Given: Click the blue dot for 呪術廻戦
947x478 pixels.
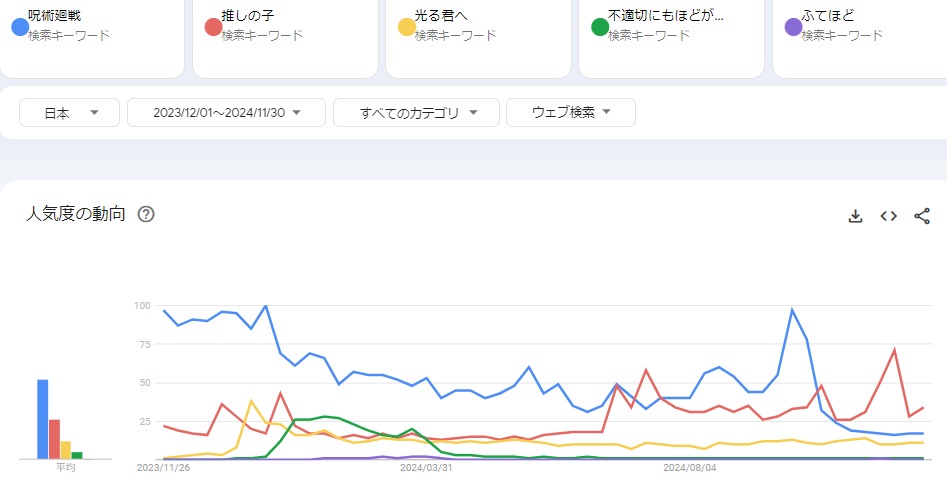Looking at the screenshot, I should [19, 26].
